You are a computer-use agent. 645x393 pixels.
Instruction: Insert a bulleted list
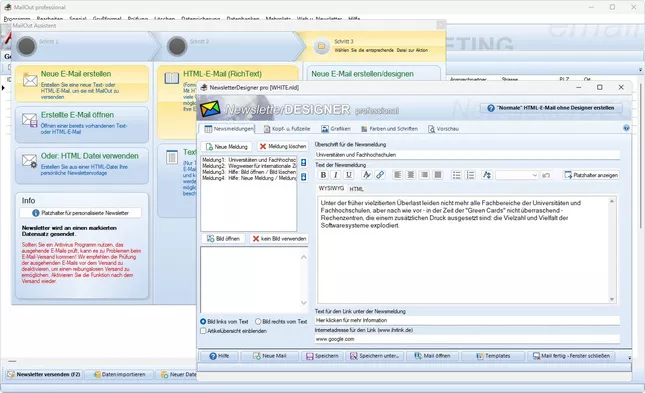pos(456,175)
